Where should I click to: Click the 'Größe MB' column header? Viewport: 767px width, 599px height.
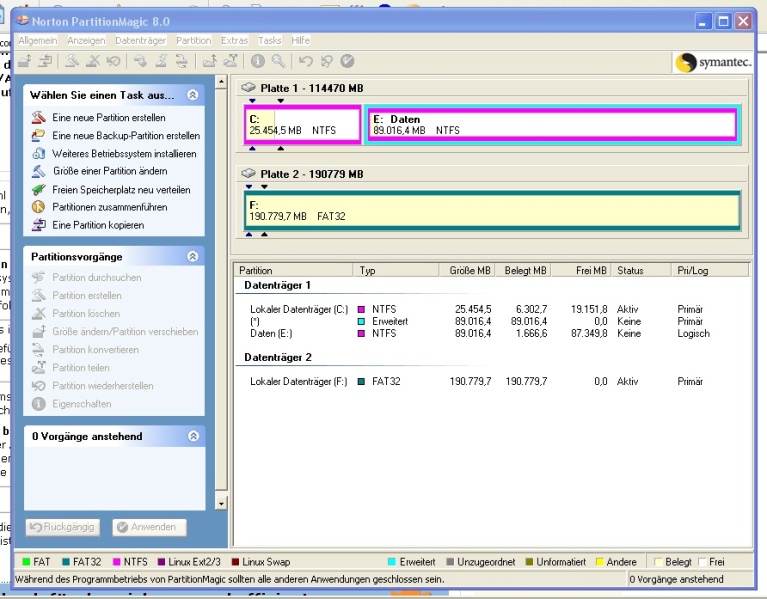tap(467, 270)
